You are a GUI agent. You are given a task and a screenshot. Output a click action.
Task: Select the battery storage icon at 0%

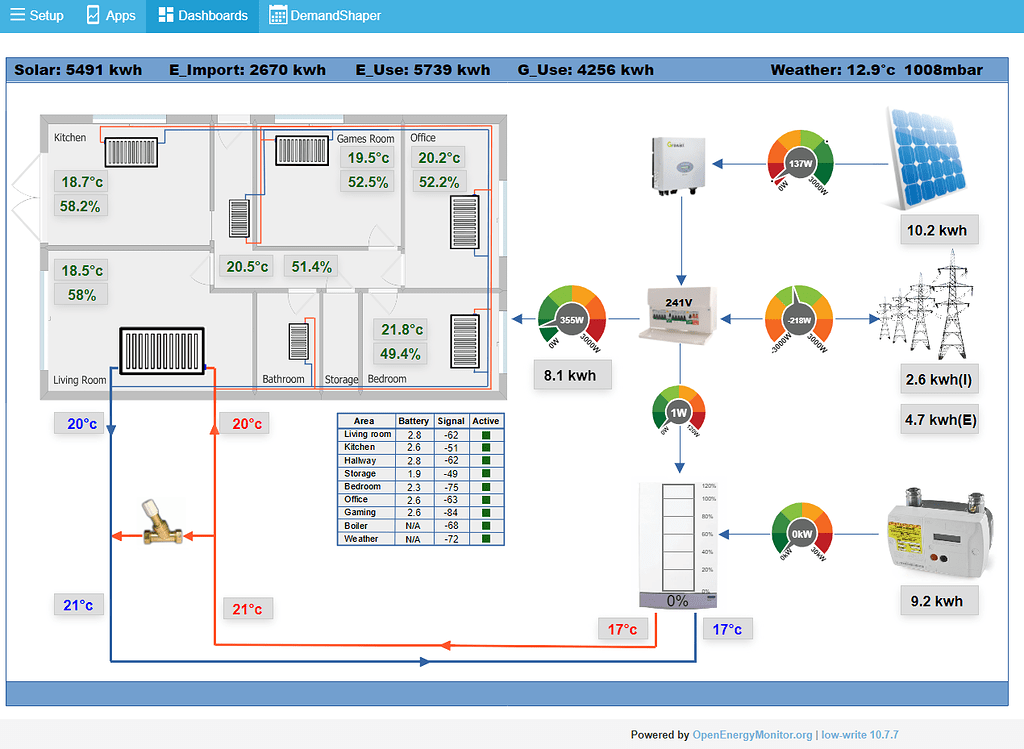click(676, 540)
